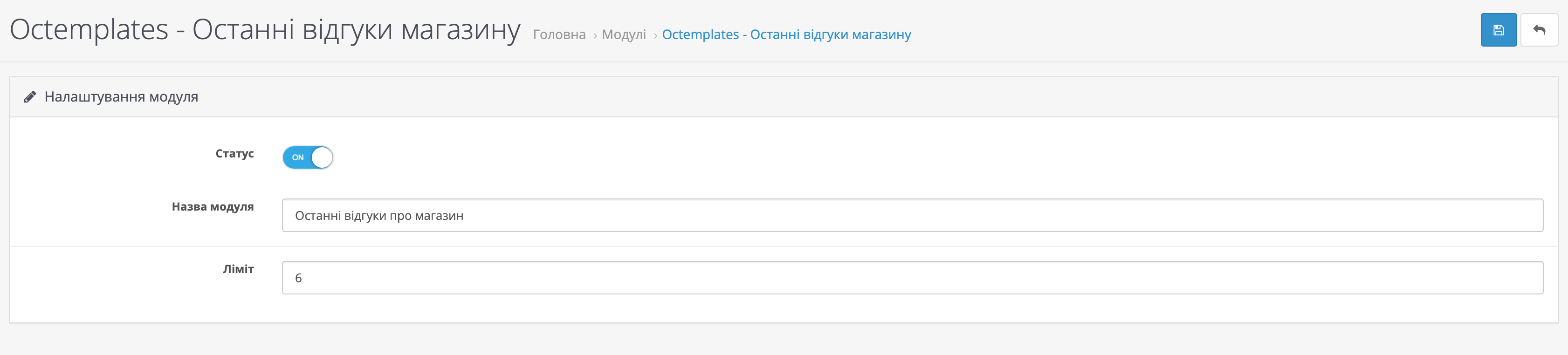
Task: Click the ON text inside the status switch
Action: tap(298, 157)
